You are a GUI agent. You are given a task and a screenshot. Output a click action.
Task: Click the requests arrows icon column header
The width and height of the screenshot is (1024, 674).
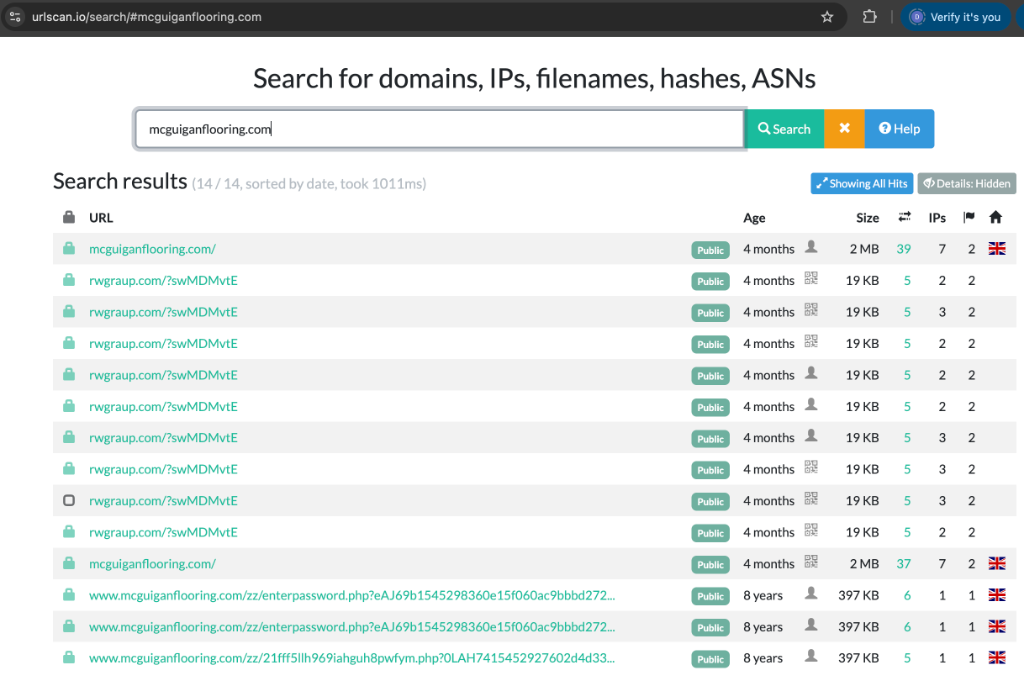[x=904, y=217]
